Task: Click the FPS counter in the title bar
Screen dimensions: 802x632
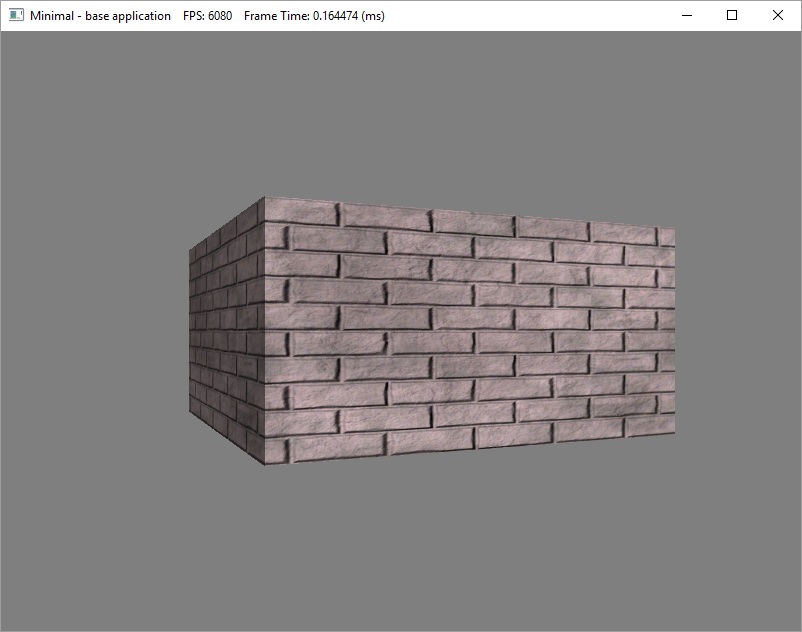Action: (x=208, y=16)
